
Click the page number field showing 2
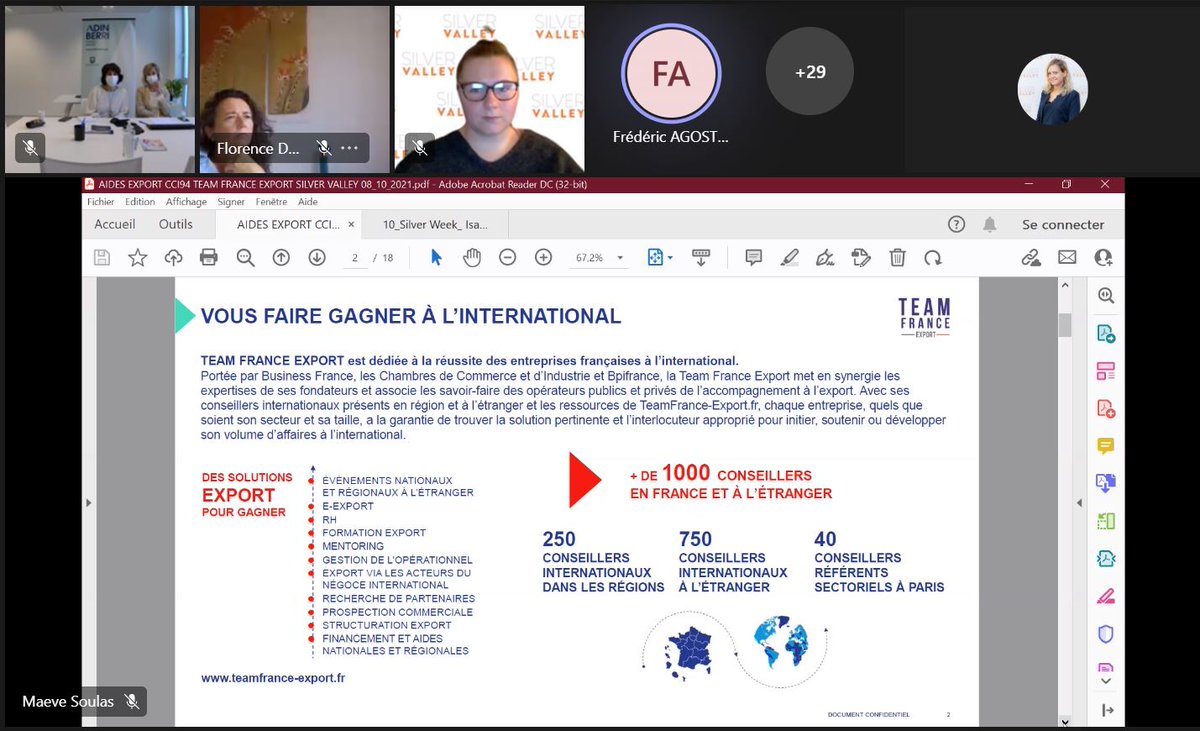coord(354,257)
